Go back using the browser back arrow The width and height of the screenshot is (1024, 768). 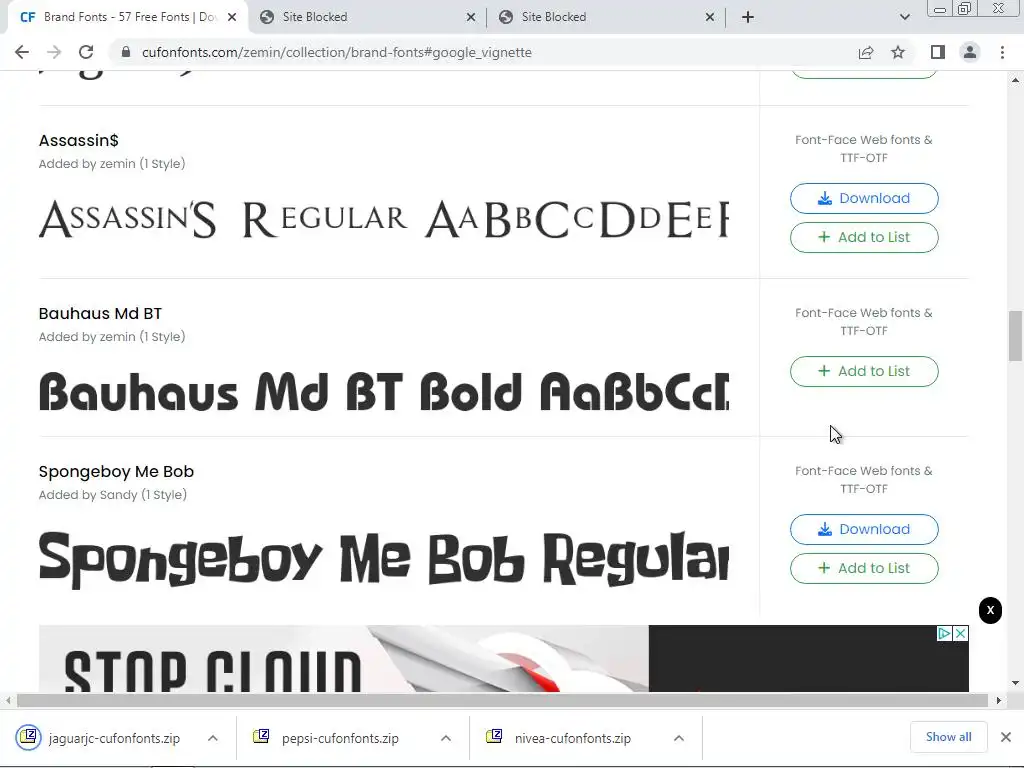[22, 52]
